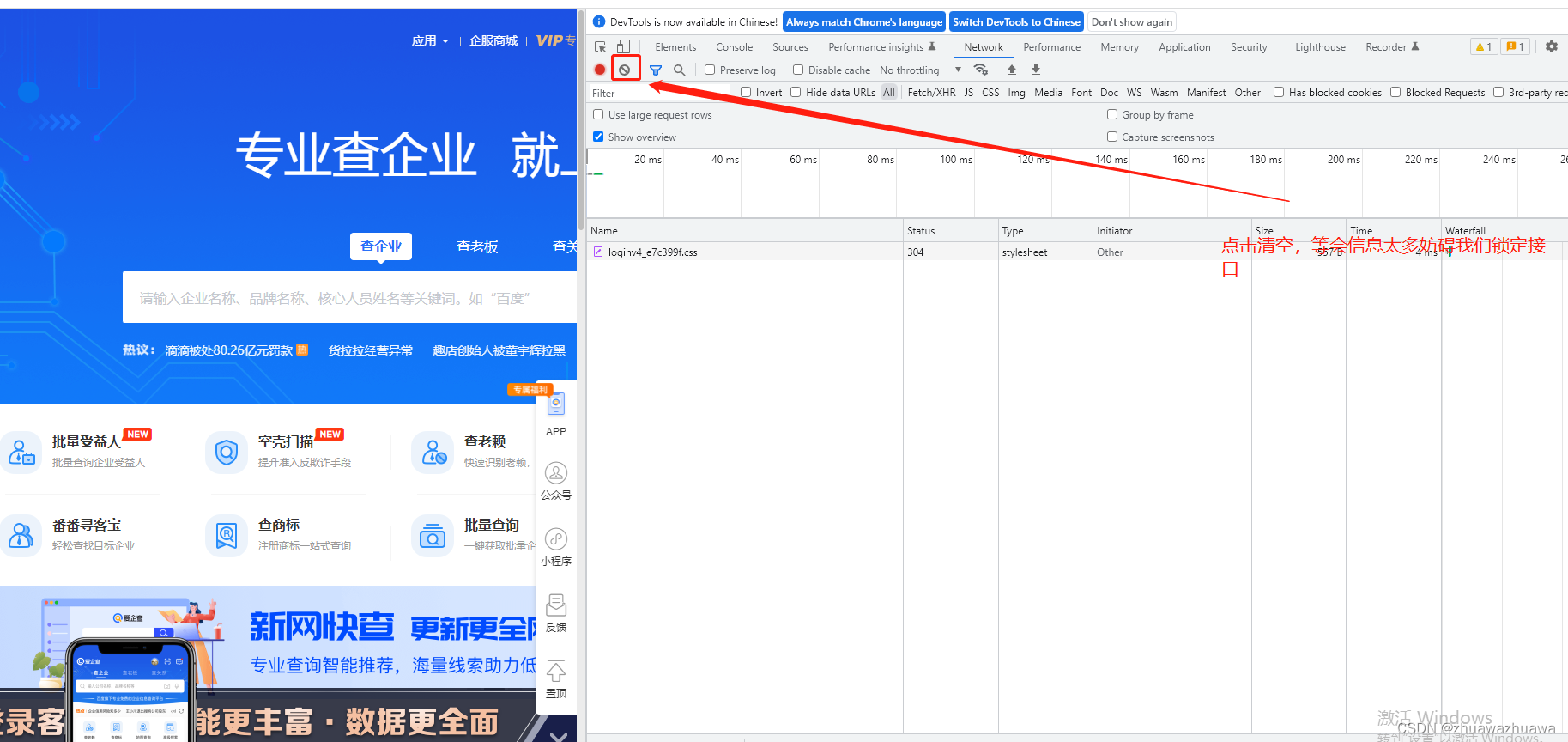Image resolution: width=1568 pixels, height=742 pixels.
Task: Select the 查企业 search tab
Action: tap(381, 246)
